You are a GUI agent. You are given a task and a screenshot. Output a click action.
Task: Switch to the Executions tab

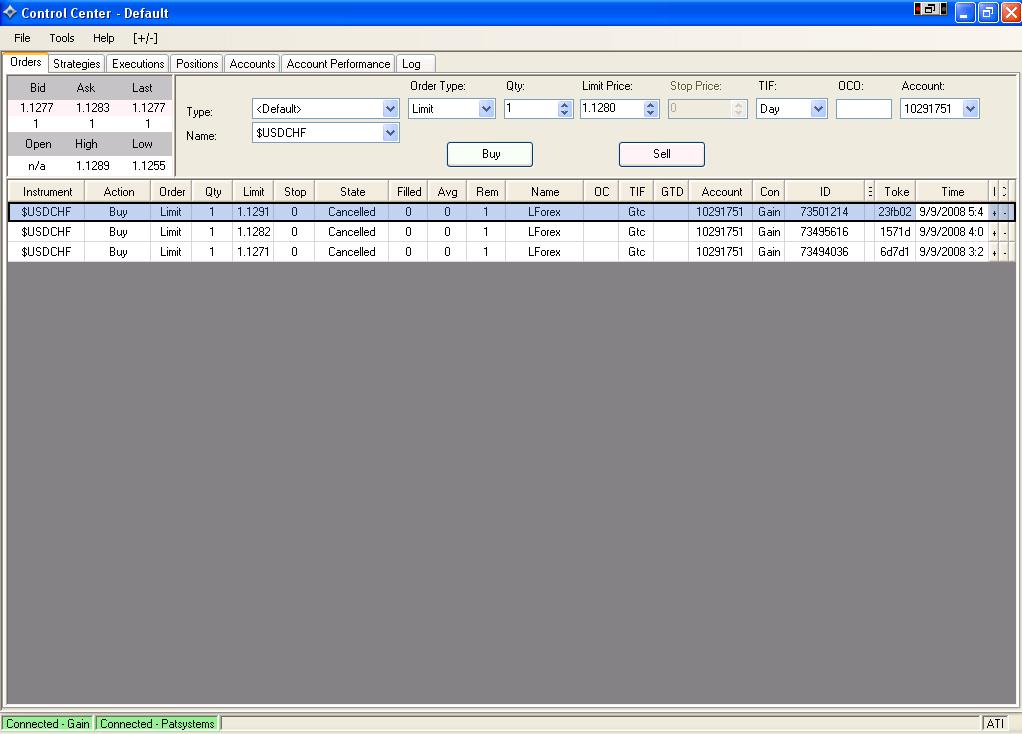tap(138, 64)
